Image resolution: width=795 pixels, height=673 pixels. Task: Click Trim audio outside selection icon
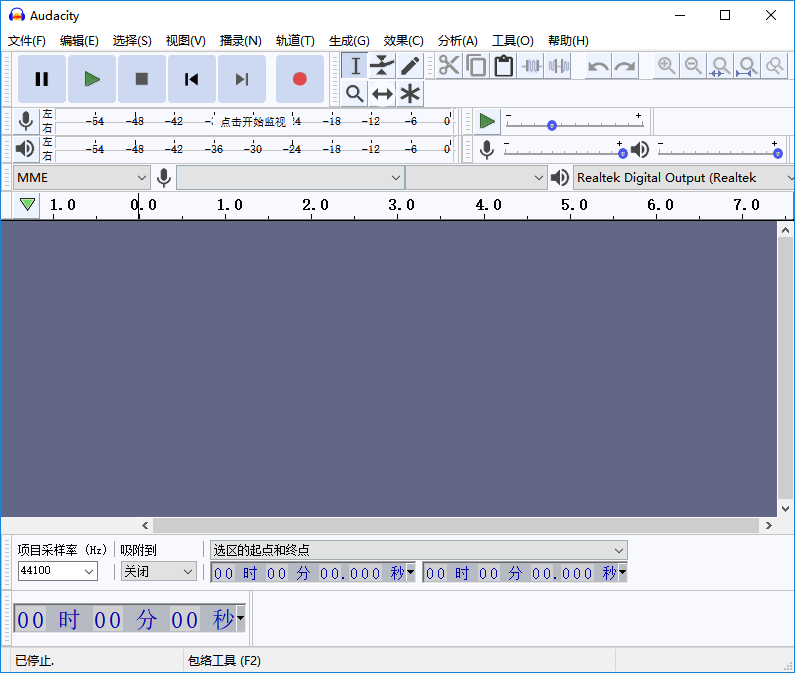point(531,66)
